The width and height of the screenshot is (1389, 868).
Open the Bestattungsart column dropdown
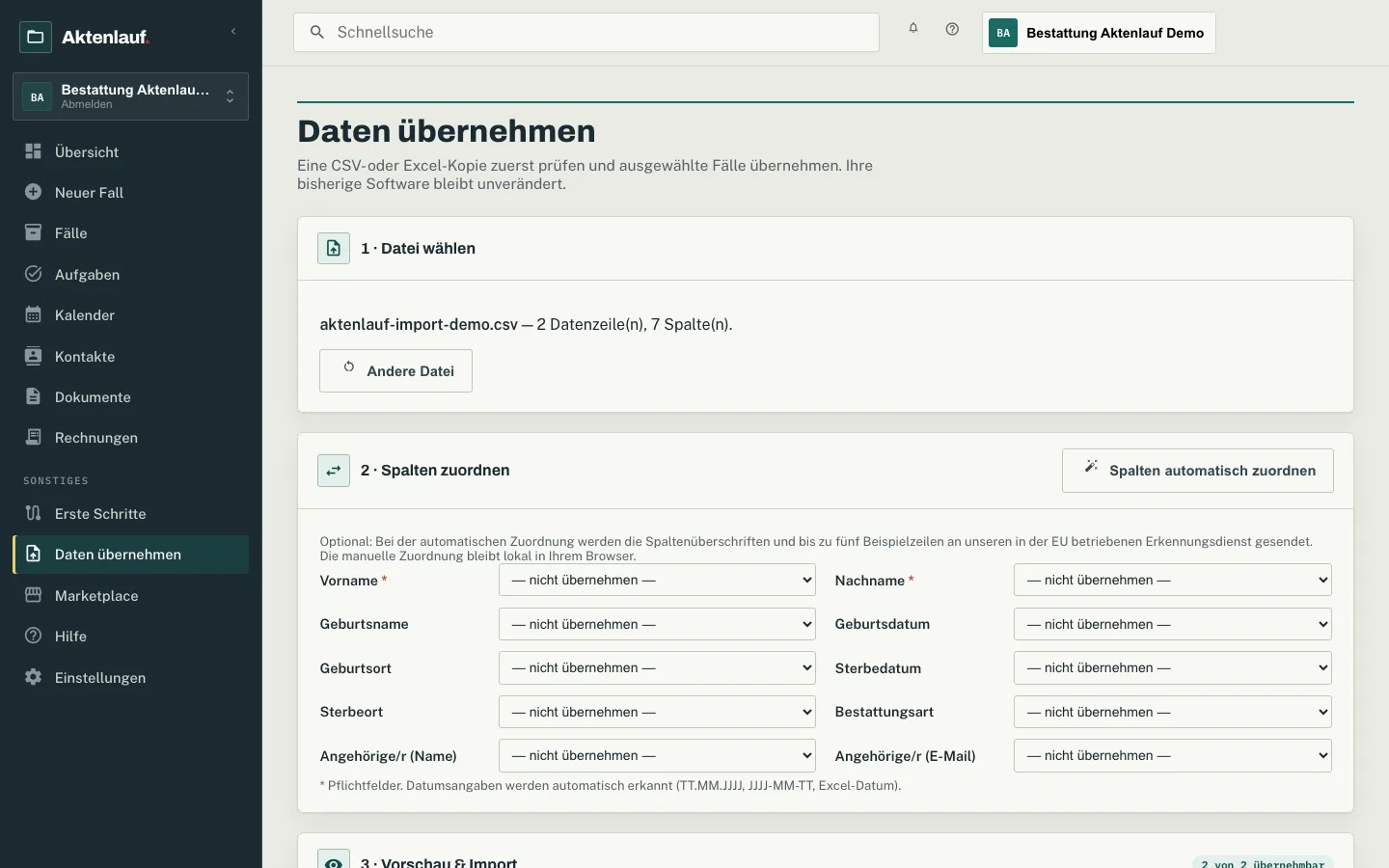(1172, 712)
